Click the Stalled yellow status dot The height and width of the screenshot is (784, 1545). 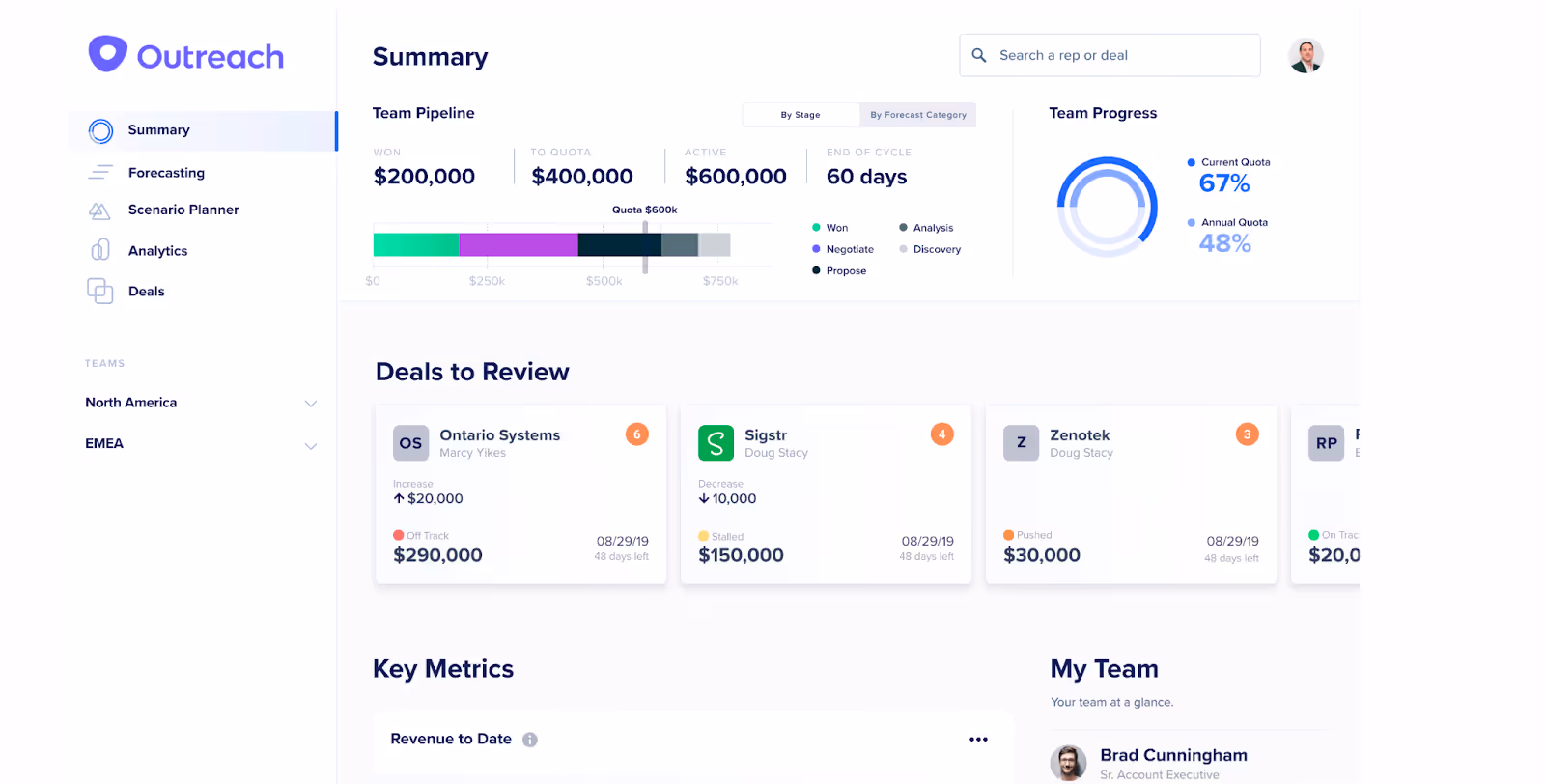[x=703, y=536]
